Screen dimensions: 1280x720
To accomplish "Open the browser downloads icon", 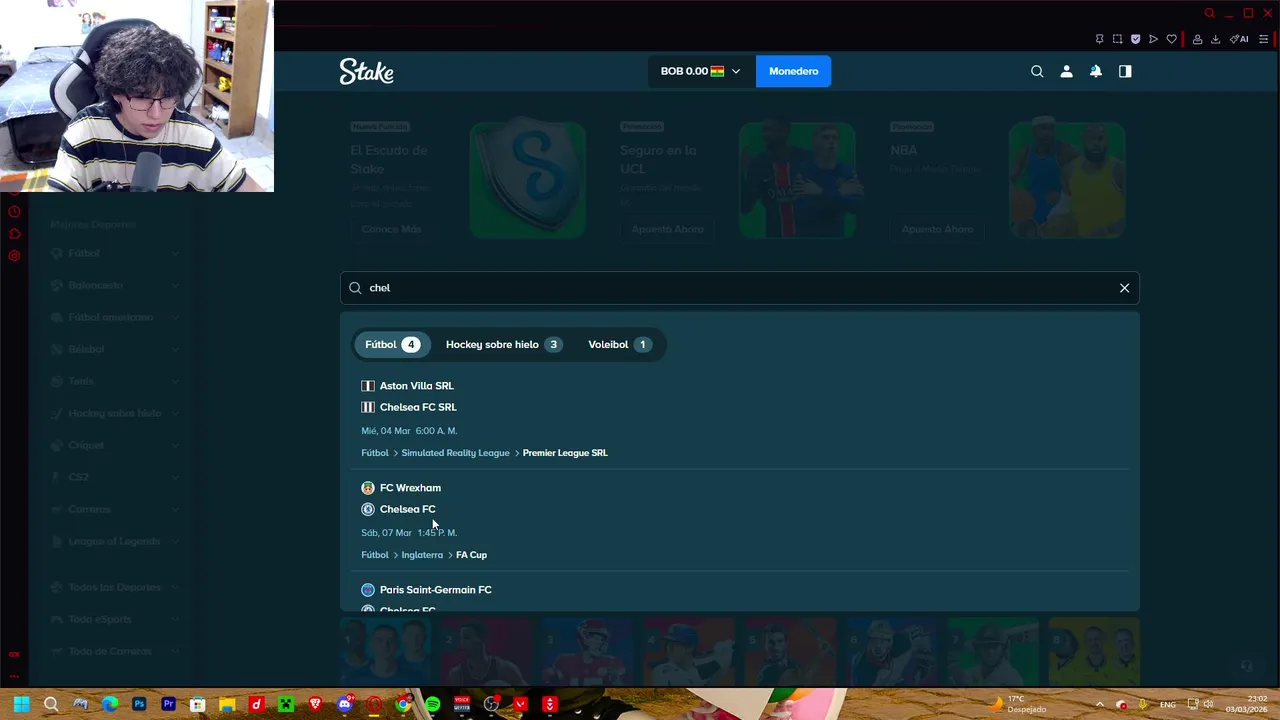I will tap(1215, 39).
